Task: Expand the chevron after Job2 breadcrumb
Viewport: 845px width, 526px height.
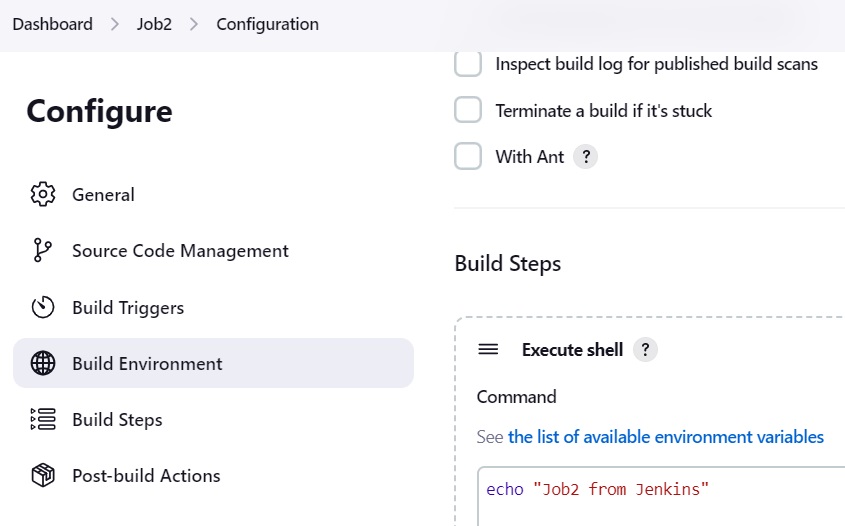Action: (x=194, y=24)
